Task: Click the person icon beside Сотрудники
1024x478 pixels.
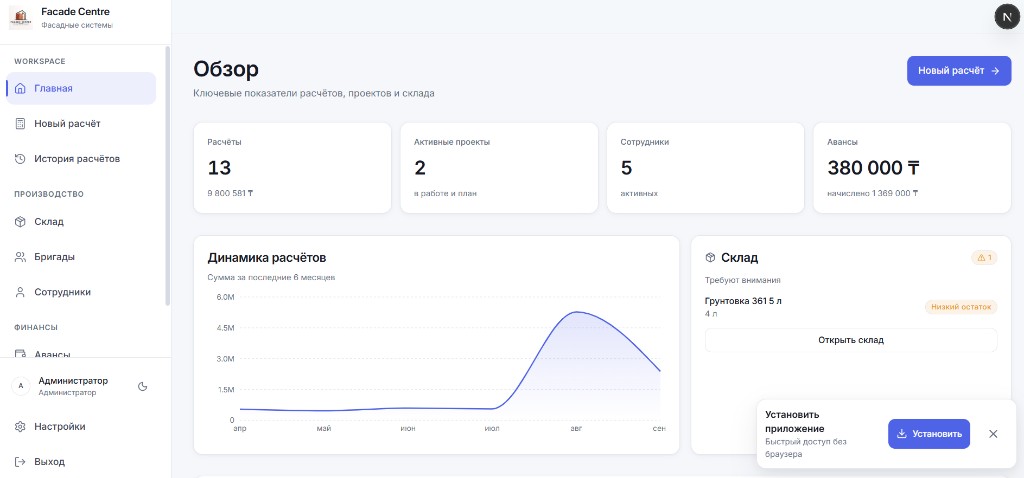Action: pyautogui.click(x=20, y=292)
